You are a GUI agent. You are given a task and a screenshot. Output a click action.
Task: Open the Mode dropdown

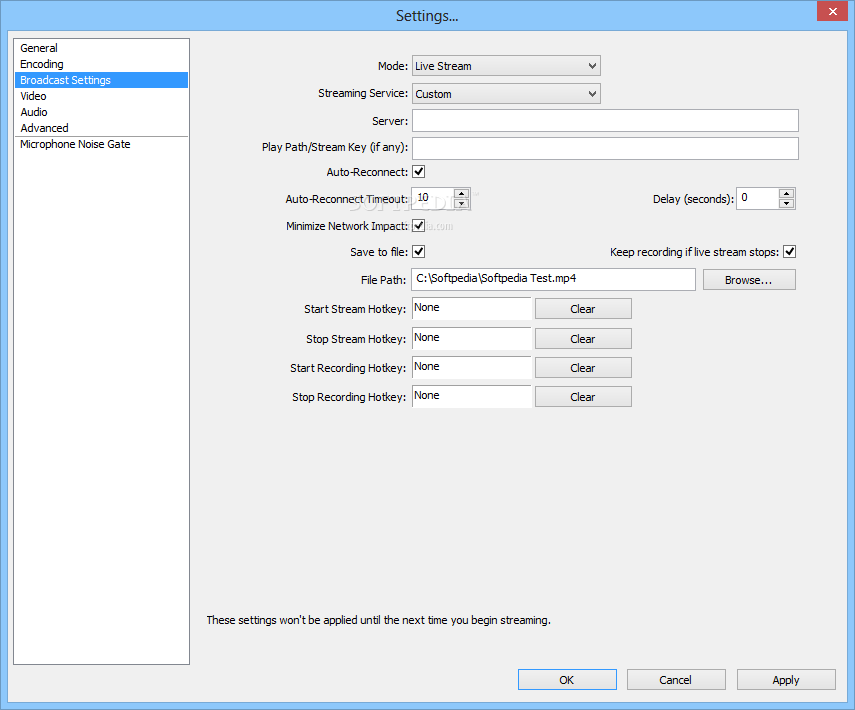(x=506, y=66)
